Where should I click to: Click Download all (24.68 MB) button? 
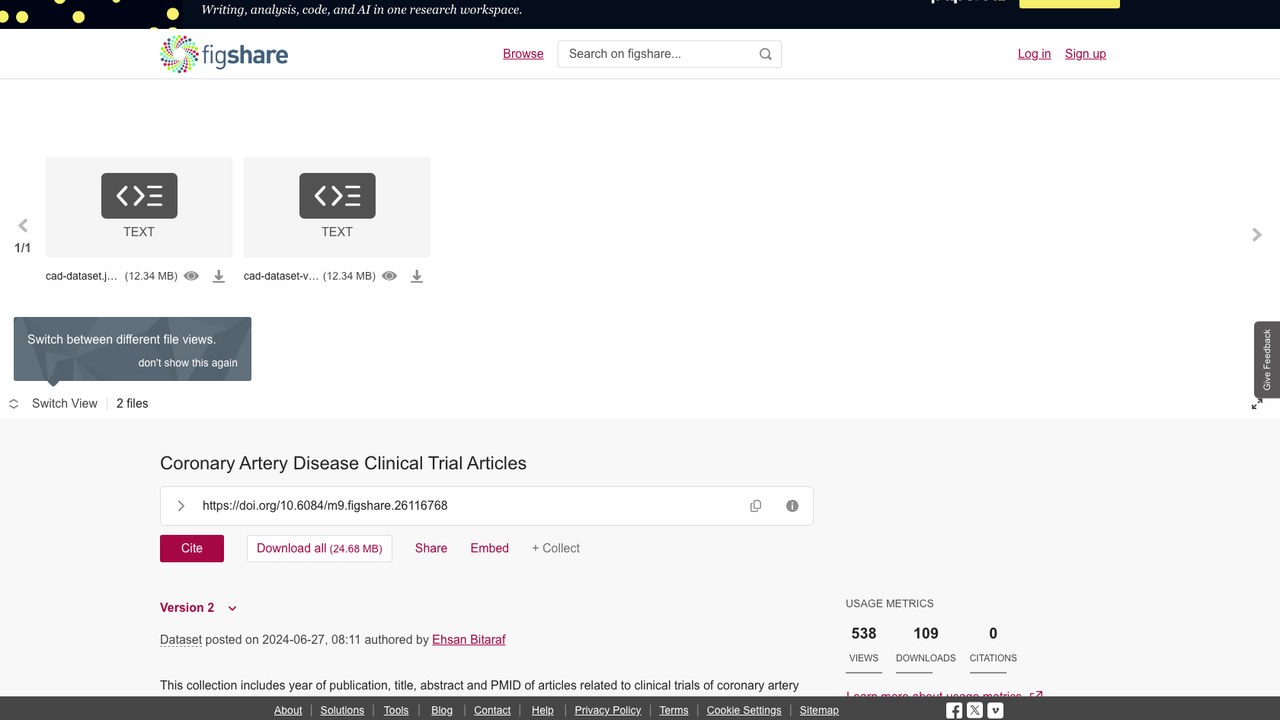point(319,548)
